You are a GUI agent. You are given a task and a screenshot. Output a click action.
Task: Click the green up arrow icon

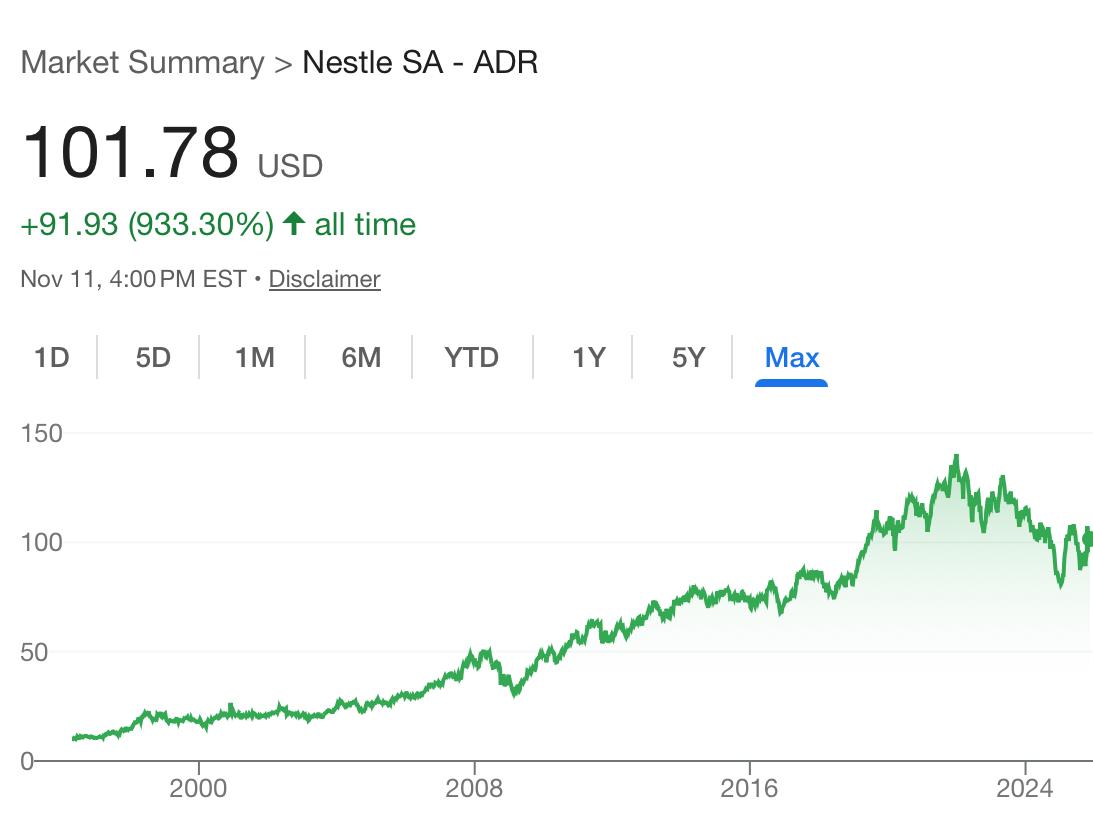tap(293, 224)
